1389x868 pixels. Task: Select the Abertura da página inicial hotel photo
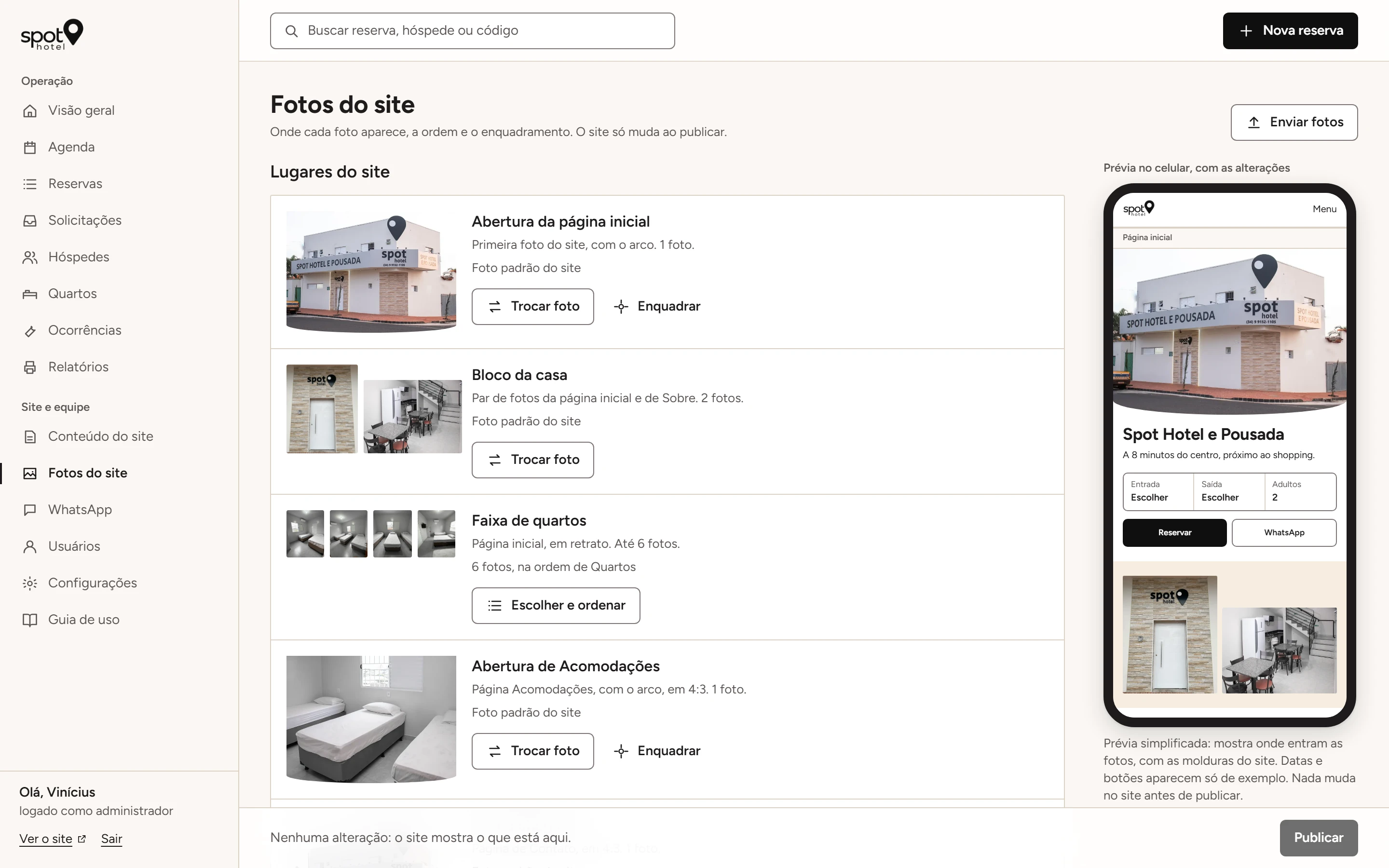click(371, 272)
